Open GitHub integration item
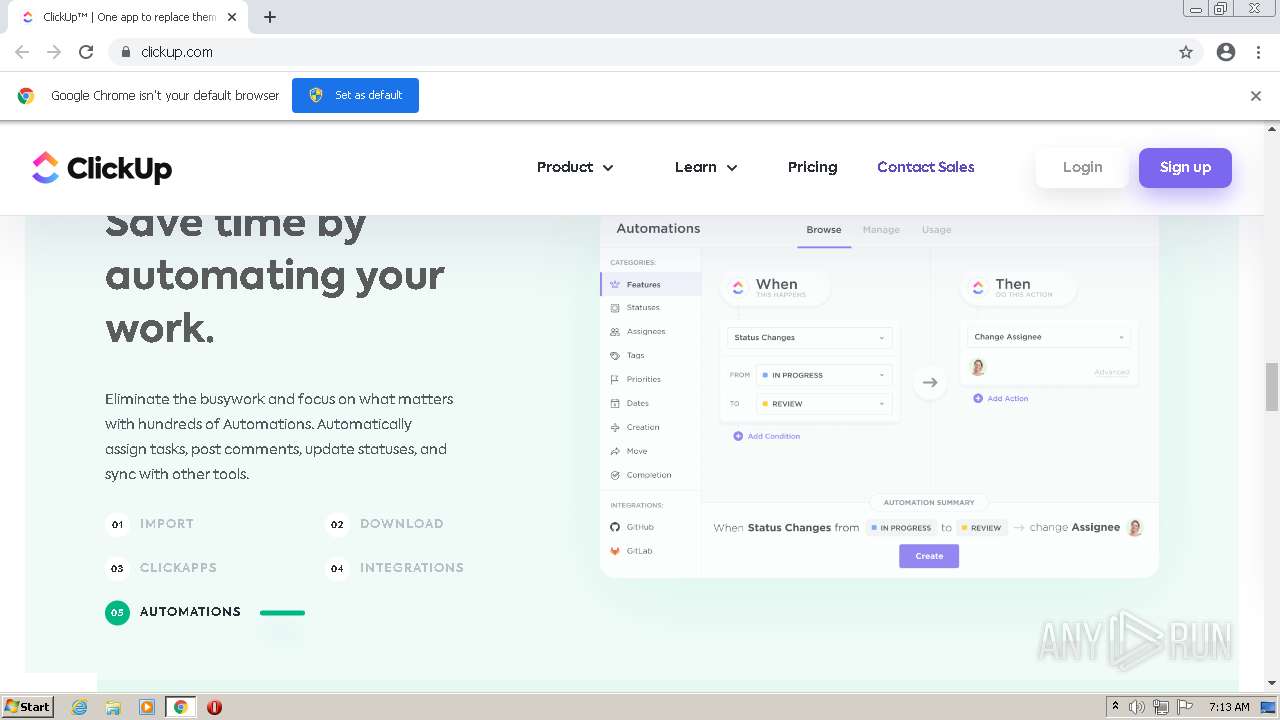This screenshot has height=720, width=1280. point(632,527)
